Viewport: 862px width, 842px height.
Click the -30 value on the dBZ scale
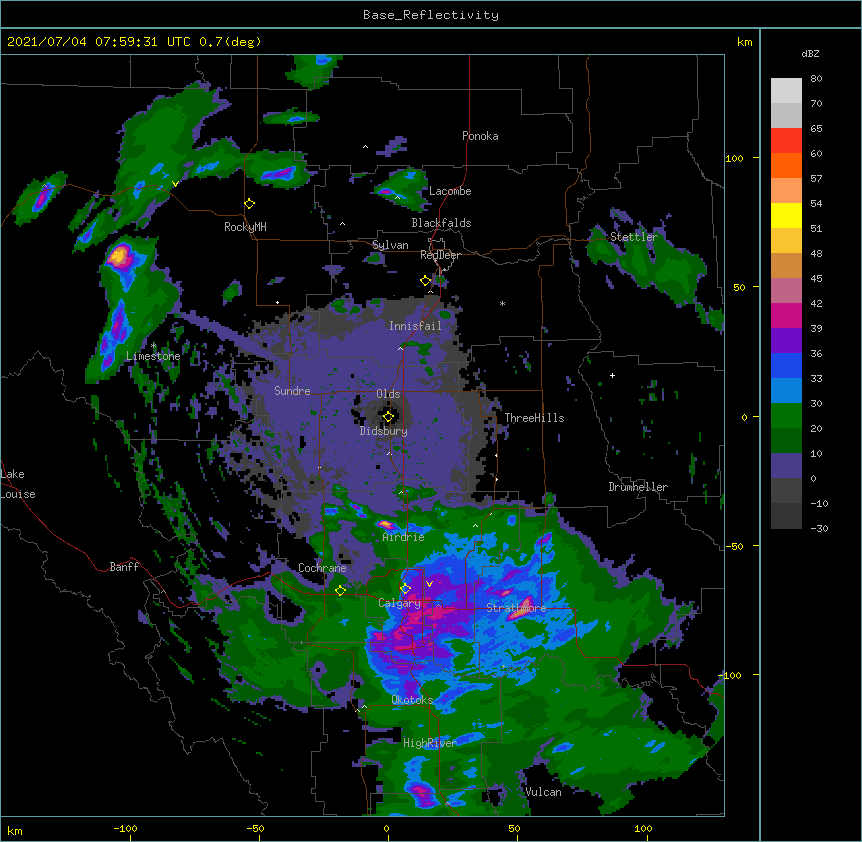tap(819, 528)
